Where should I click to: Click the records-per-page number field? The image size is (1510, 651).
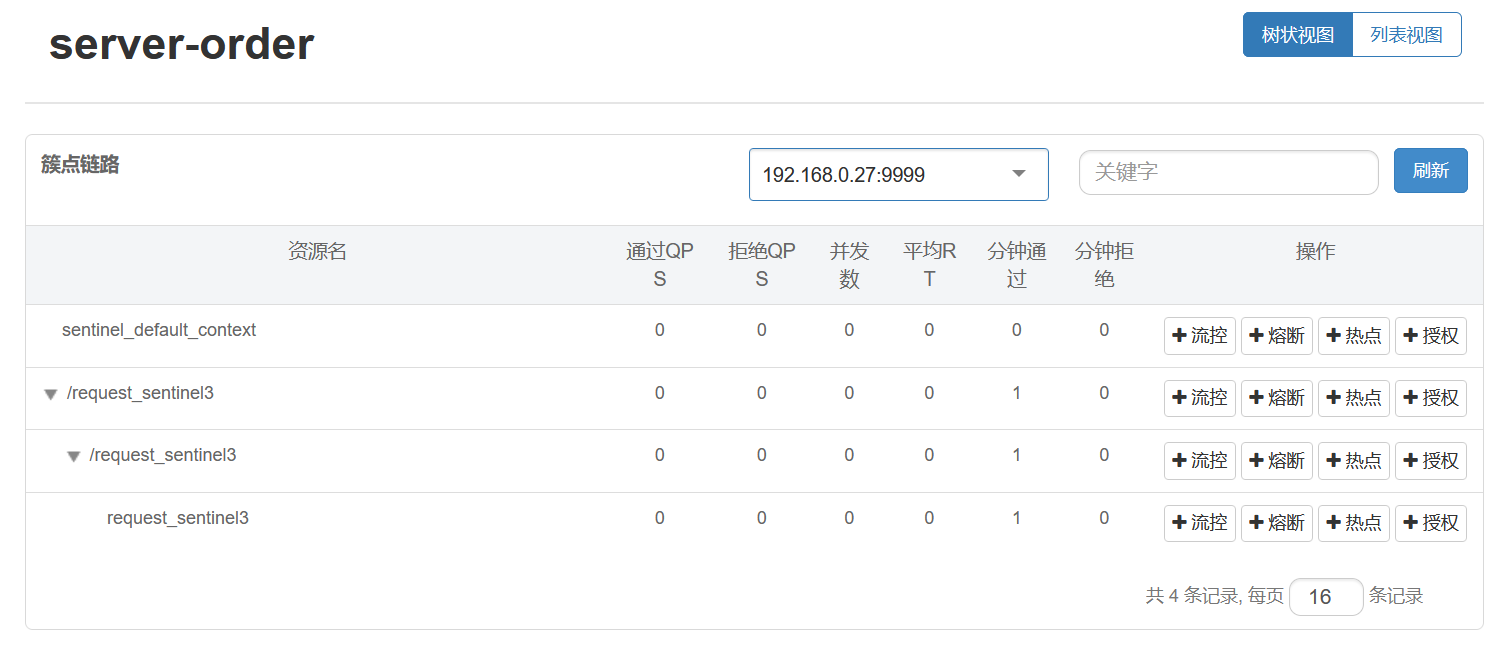click(x=1325, y=597)
